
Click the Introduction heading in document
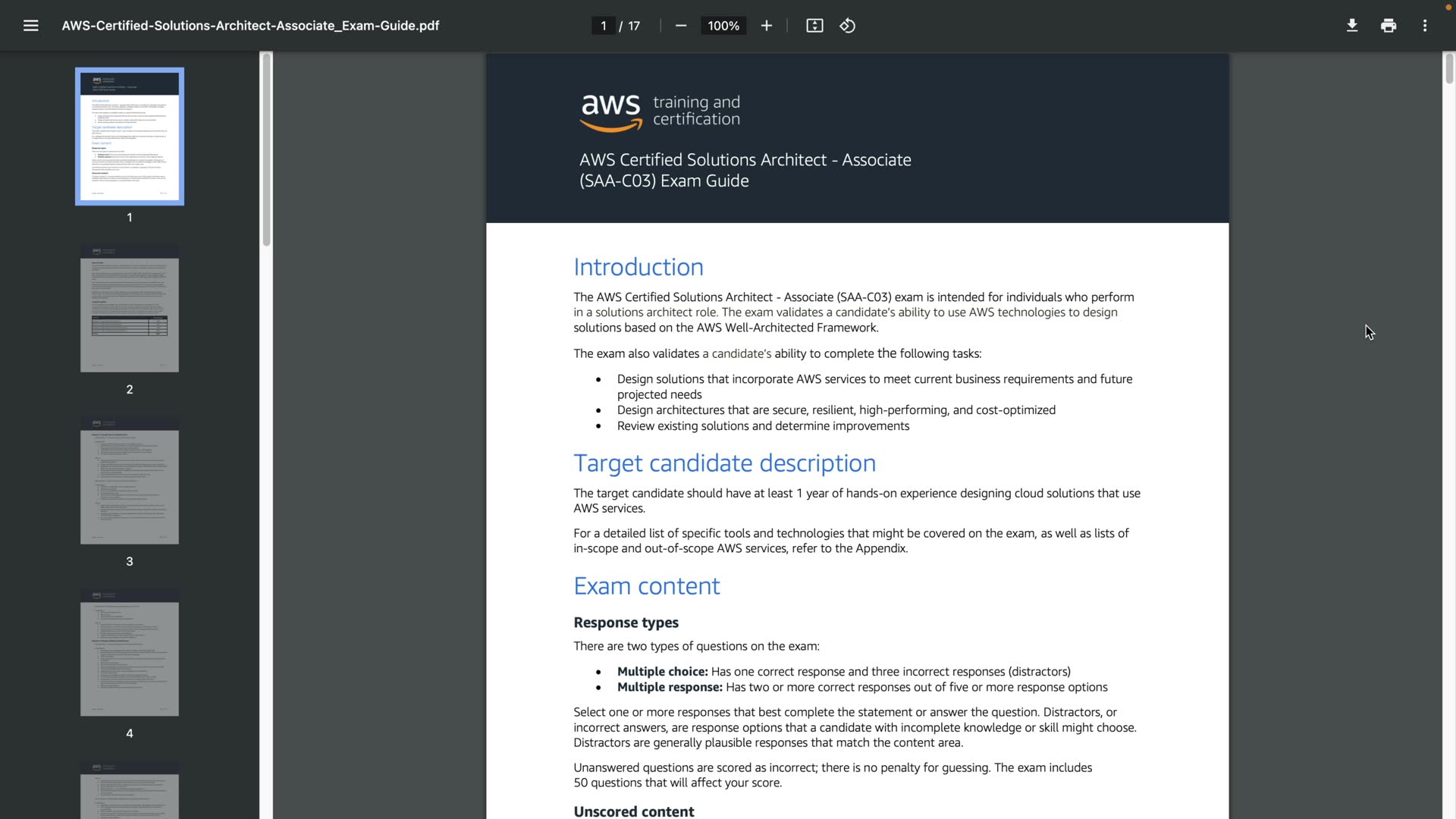(638, 267)
